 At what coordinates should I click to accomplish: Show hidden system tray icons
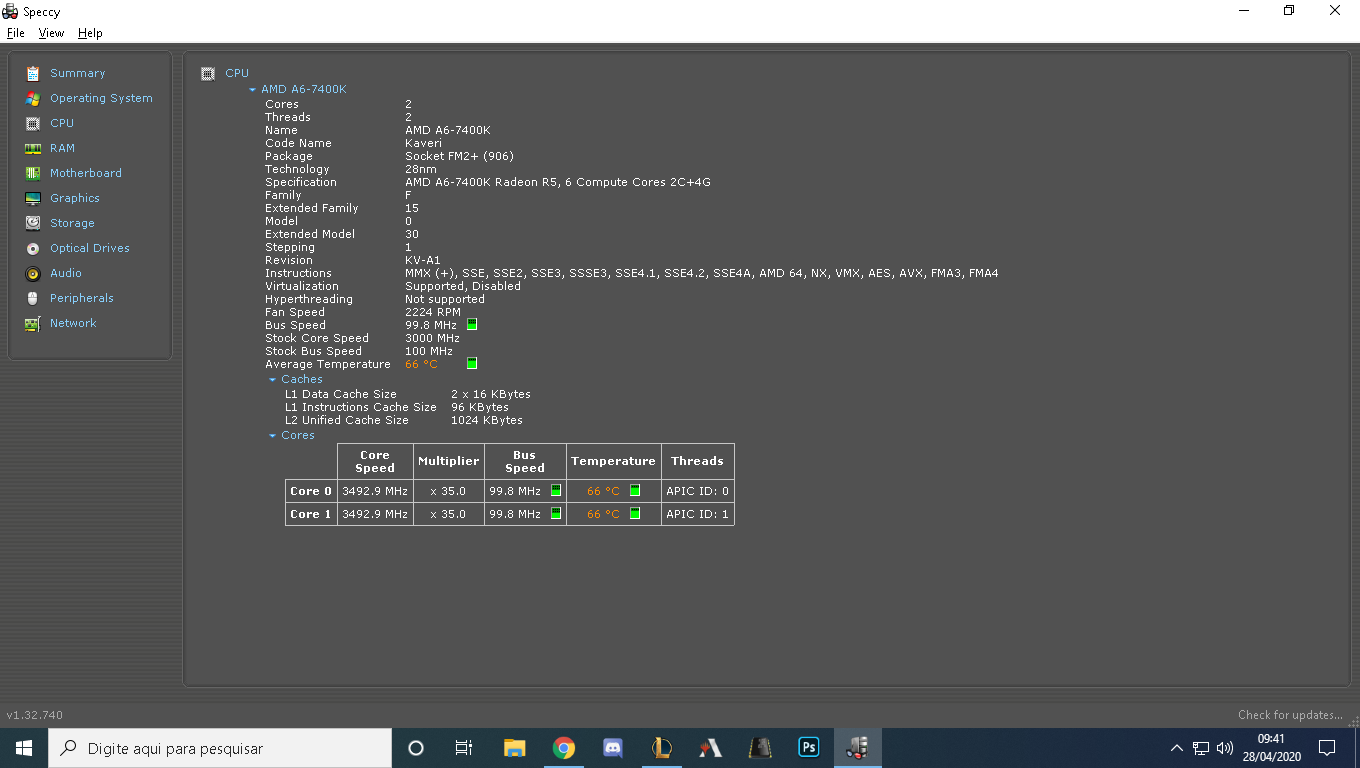coord(1176,748)
